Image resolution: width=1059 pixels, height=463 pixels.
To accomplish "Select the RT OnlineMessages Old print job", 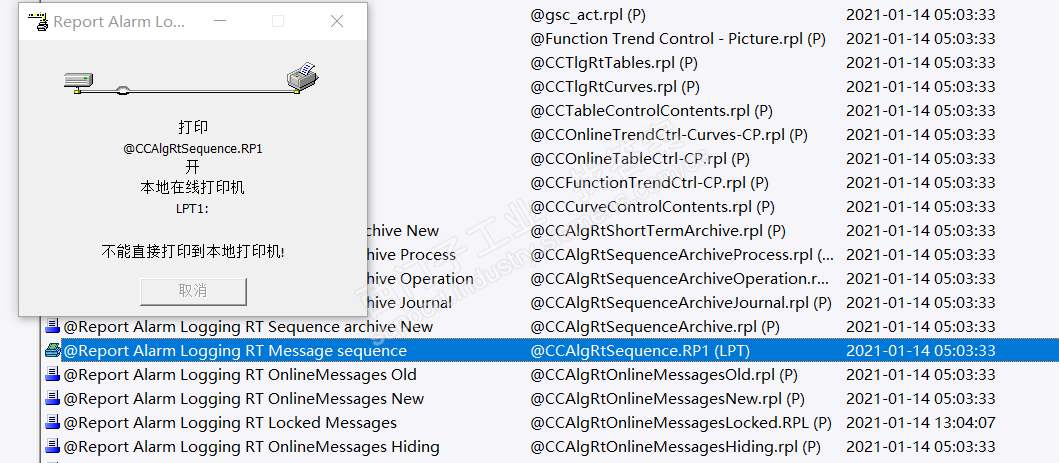I will pos(240,375).
